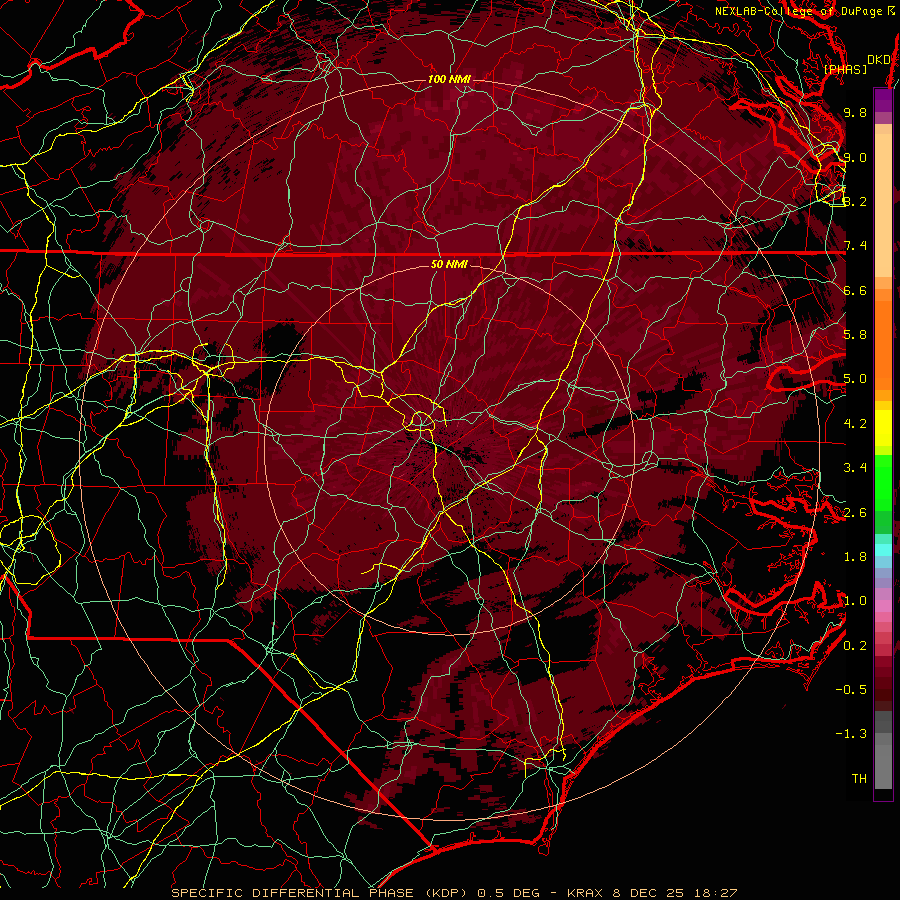Click the orange segment of the color bar
900x900 pixels.
point(883,344)
